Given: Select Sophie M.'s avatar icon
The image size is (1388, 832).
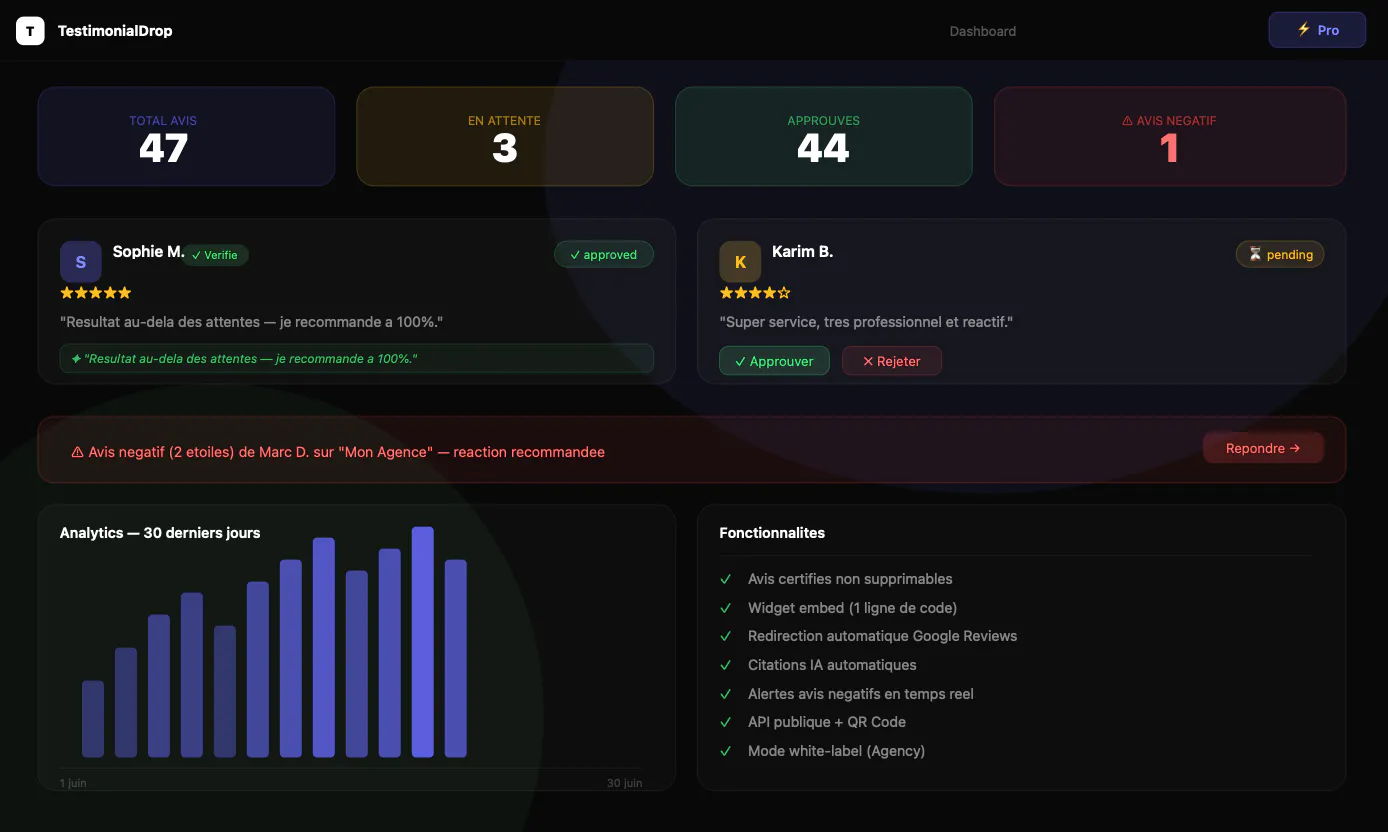Looking at the screenshot, I should click(81, 262).
